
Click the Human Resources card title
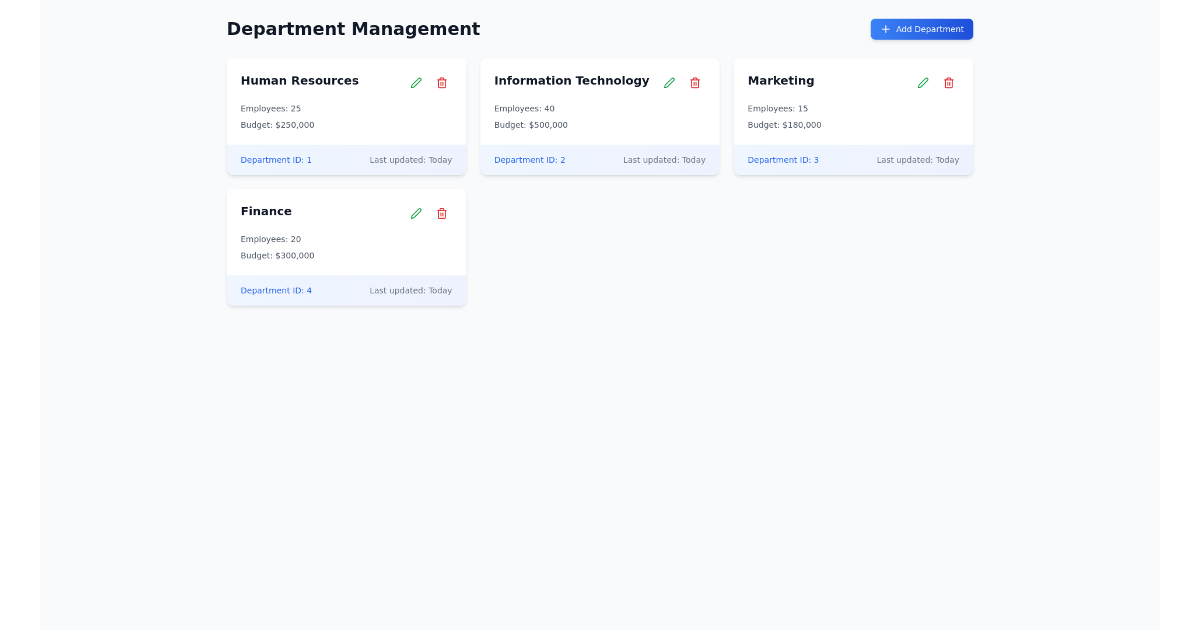(x=299, y=81)
